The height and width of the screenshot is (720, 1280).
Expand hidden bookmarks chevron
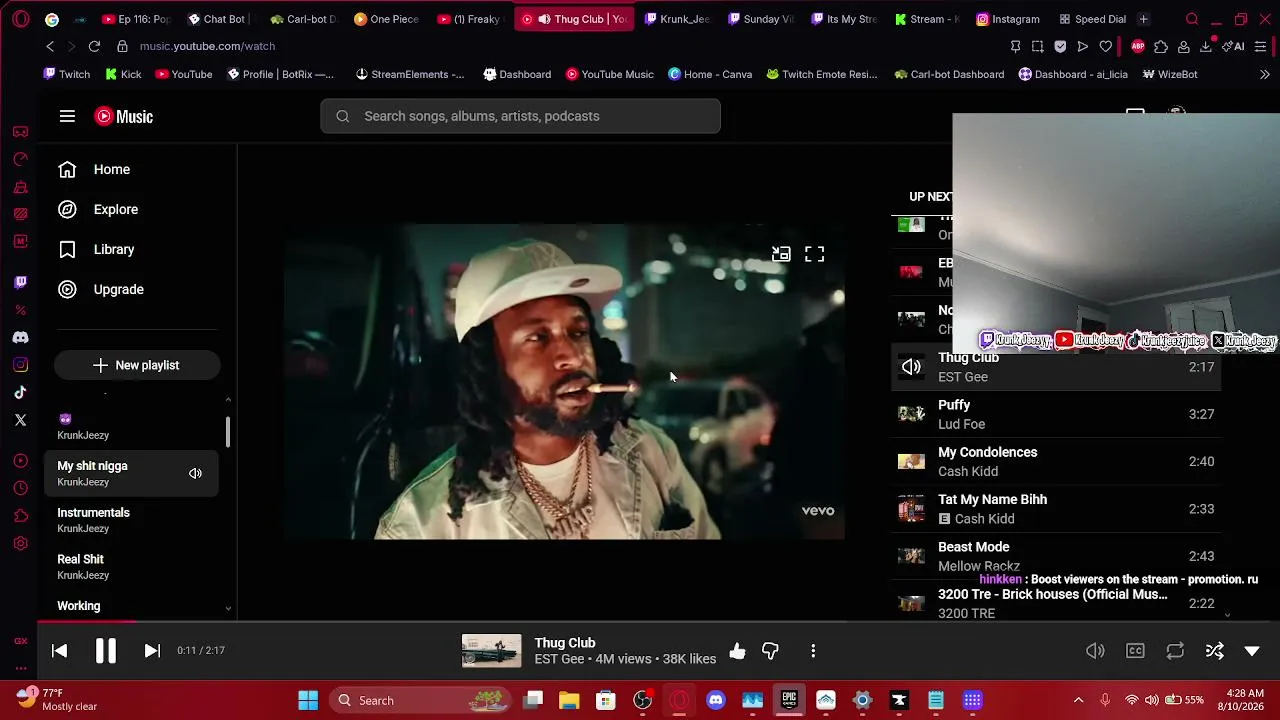tap(1265, 74)
